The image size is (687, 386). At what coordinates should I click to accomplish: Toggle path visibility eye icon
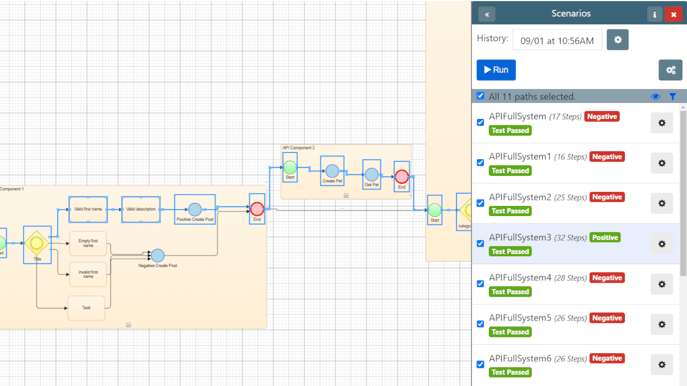click(655, 96)
